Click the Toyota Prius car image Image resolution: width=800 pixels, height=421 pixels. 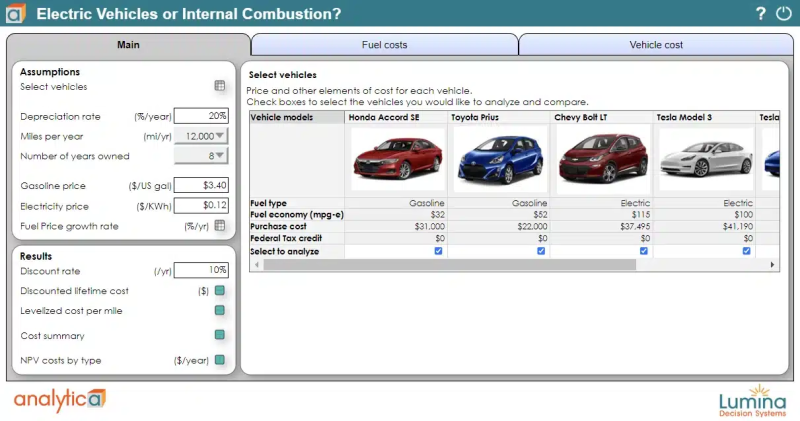[500, 159]
